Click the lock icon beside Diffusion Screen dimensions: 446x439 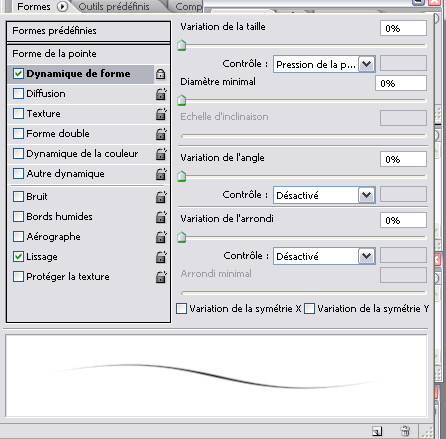pos(161,94)
